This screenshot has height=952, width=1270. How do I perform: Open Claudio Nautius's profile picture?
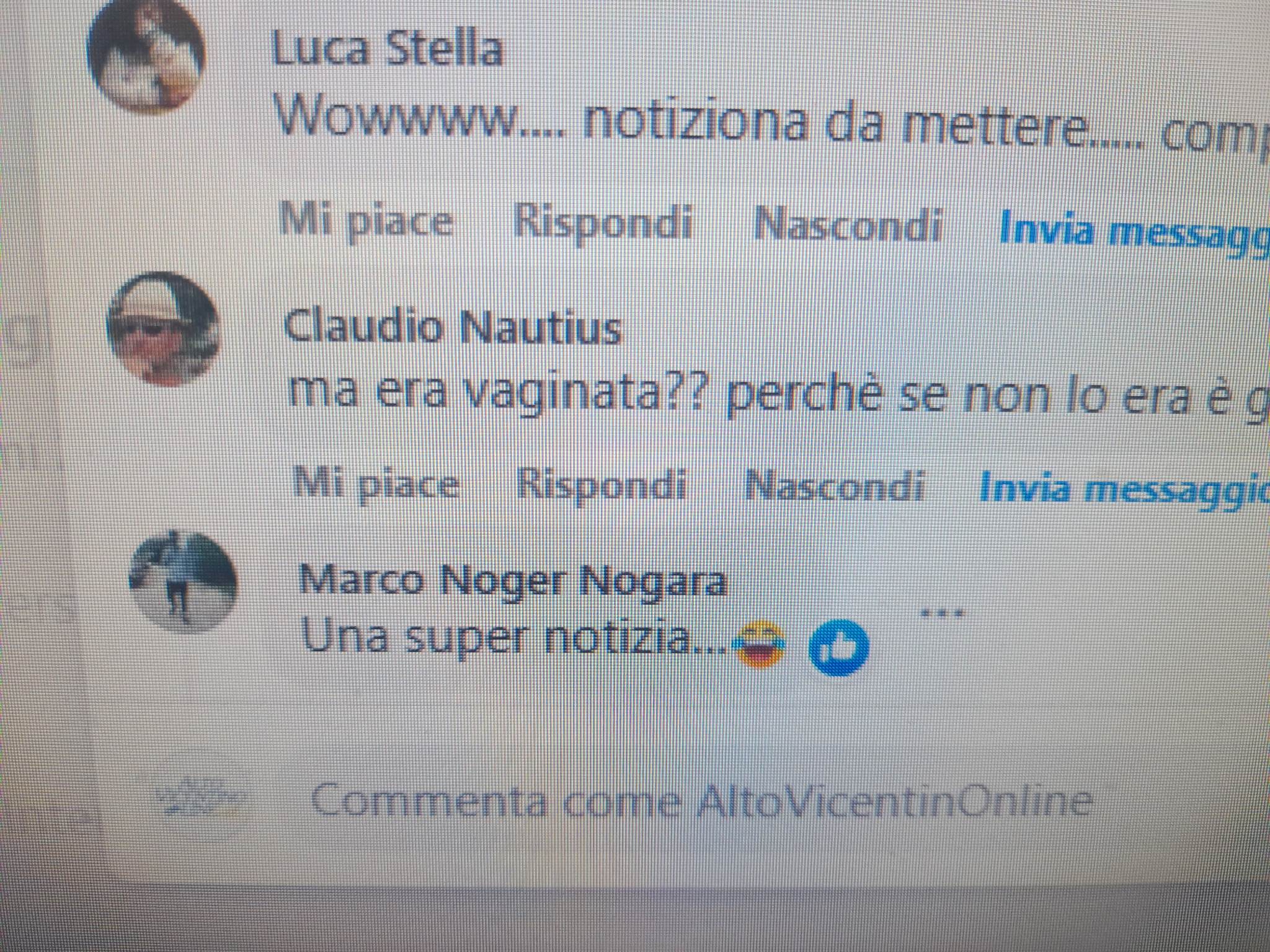(162, 328)
